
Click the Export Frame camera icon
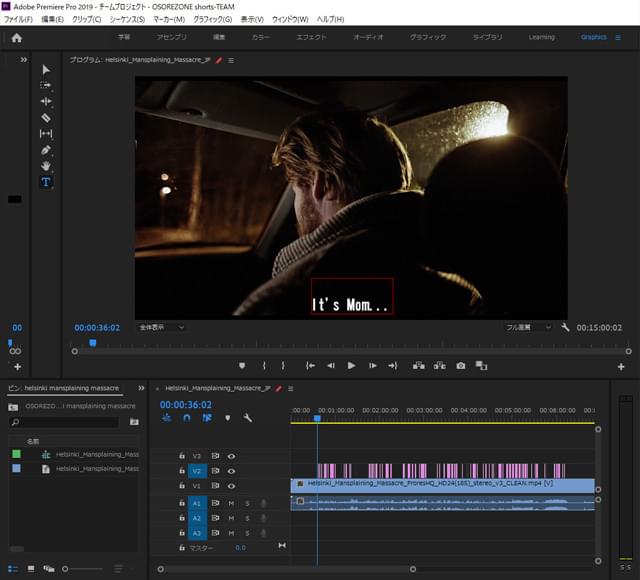click(461, 366)
